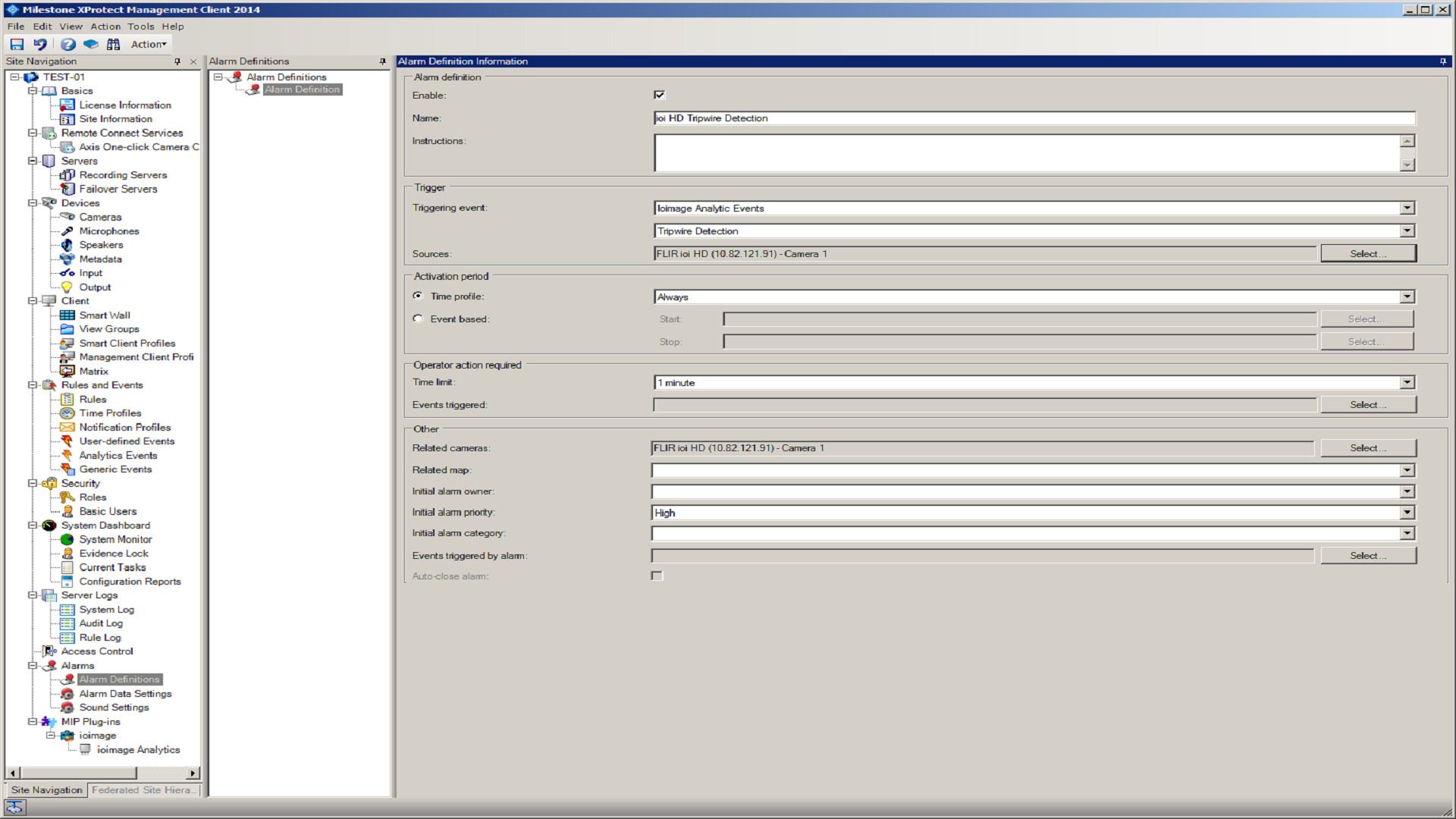The width and height of the screenshot is (1456, 819).
Task: Select Generic Events in navigation tree
Action: click(x=115, y=469)
